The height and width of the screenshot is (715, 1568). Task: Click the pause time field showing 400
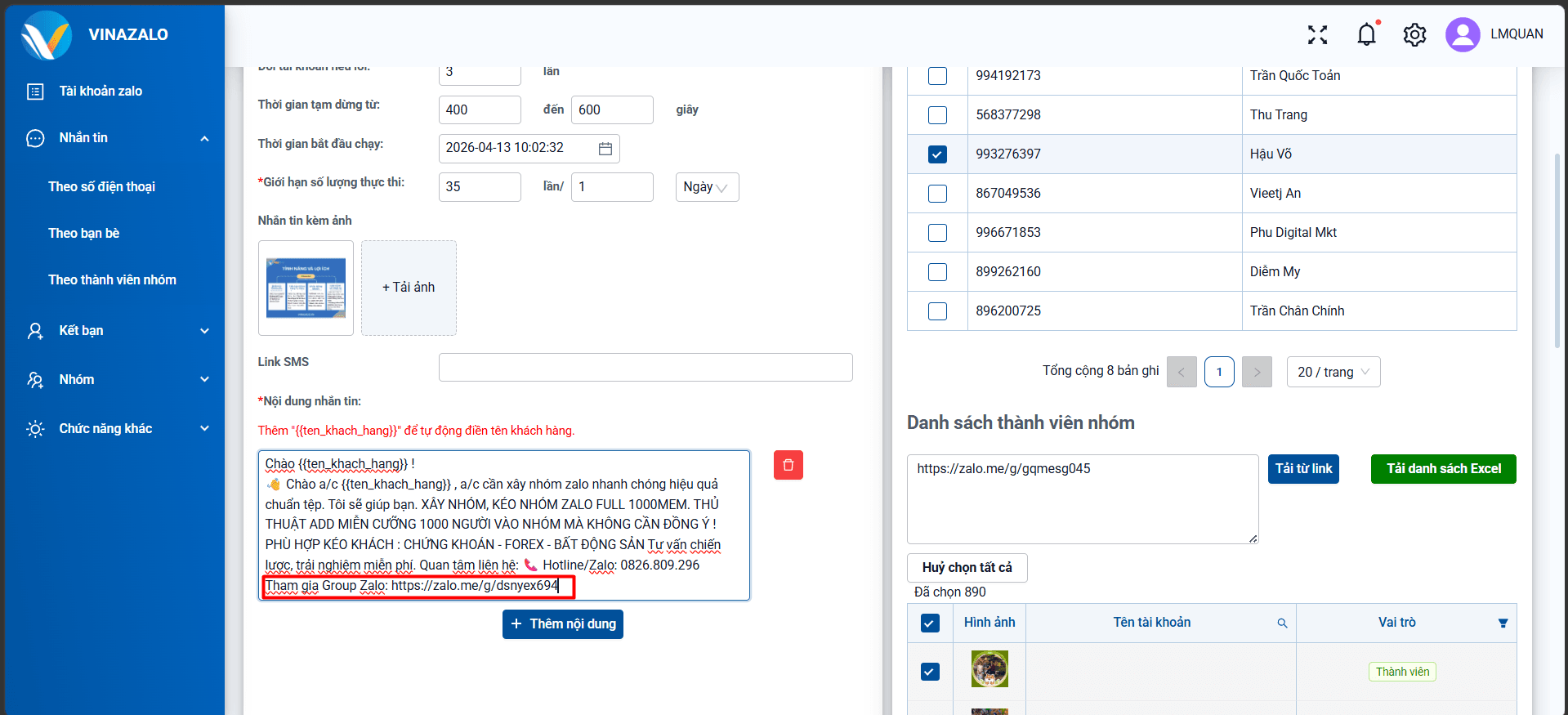pyautogui.click(x=480, y=110)
